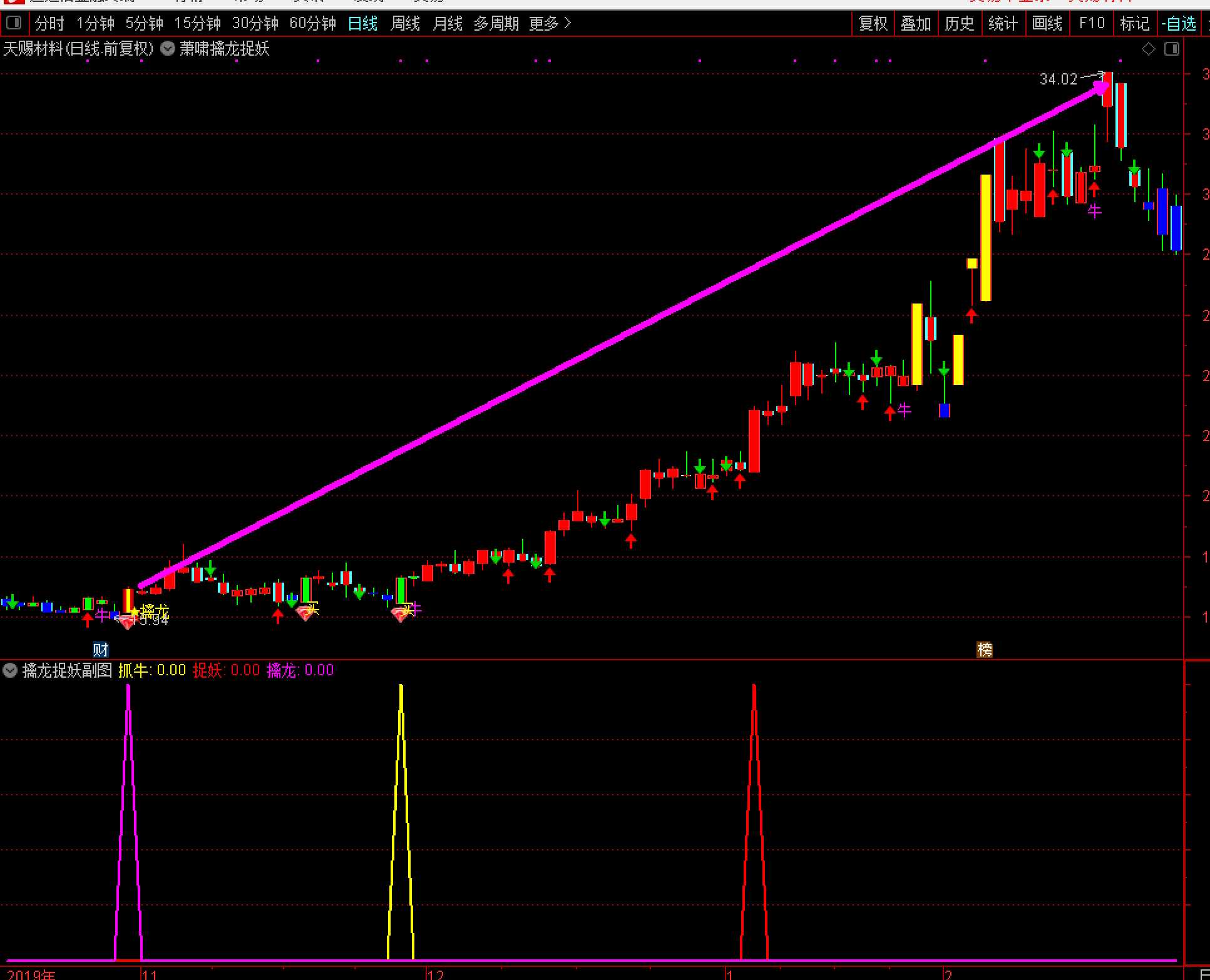Expand the 擒龙捉妖副图 sub-chart dropdown
This screenshot has height=980, width=1210.
coord(10,671)
